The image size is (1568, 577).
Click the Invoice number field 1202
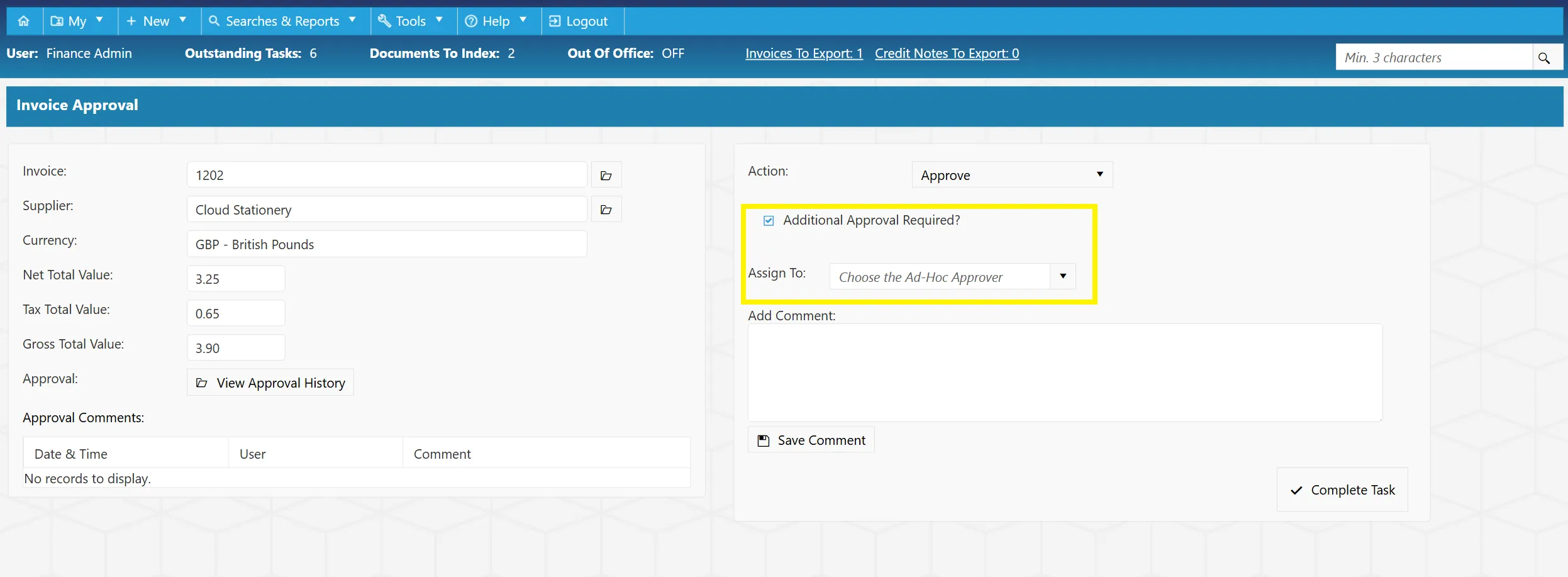tap(387, 175)
